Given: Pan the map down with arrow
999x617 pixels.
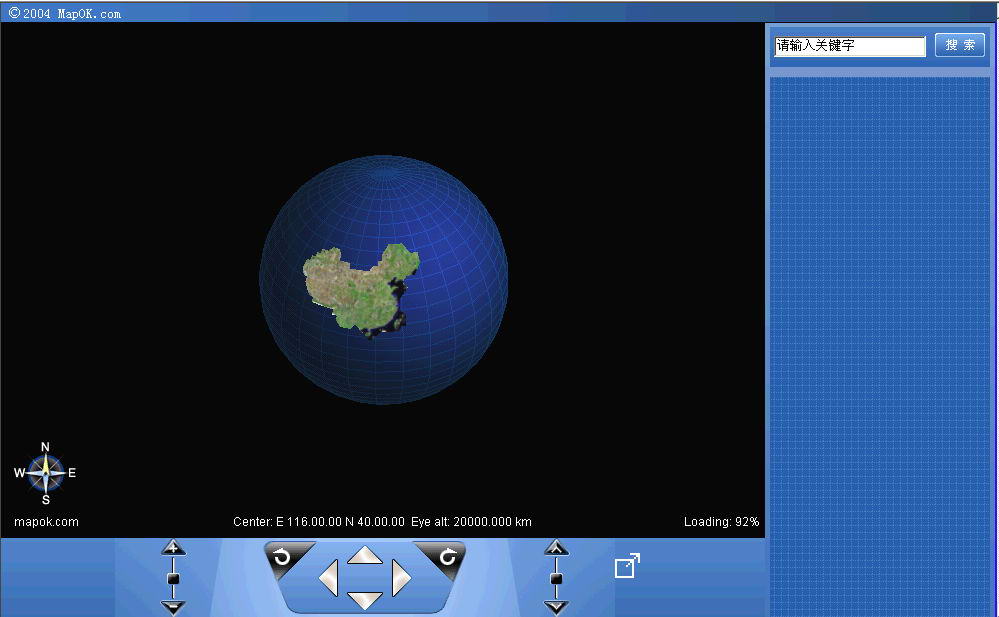Looking at the screenshot, I should pos(365,600).
